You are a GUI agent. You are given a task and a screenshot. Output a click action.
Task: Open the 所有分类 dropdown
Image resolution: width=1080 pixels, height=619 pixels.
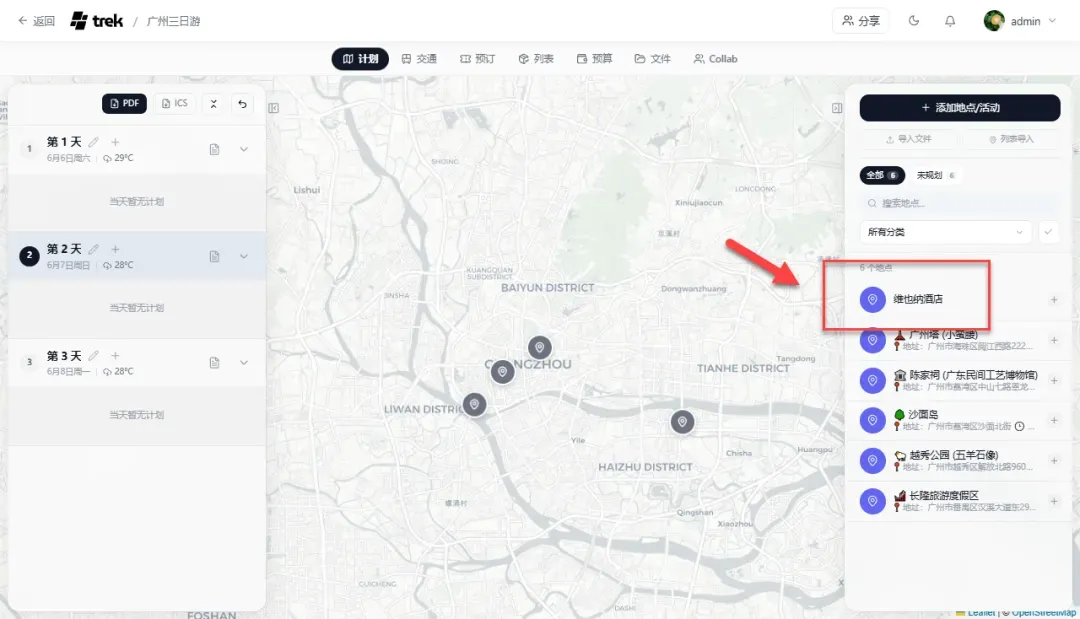tap(945, 232)
